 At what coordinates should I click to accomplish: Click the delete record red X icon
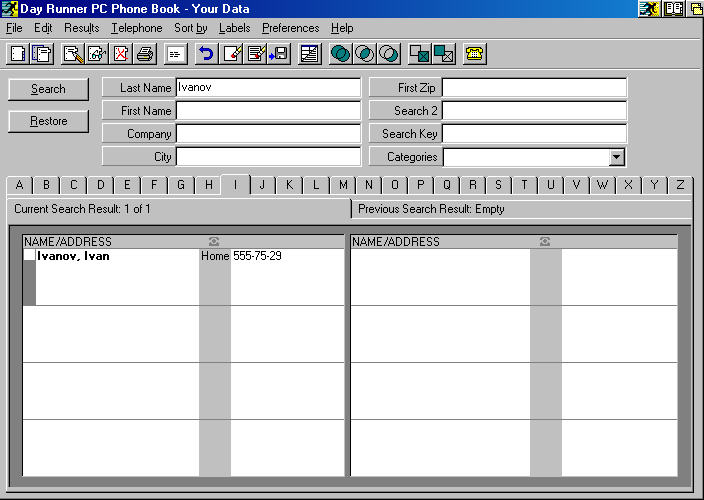(x=121, y=54)
